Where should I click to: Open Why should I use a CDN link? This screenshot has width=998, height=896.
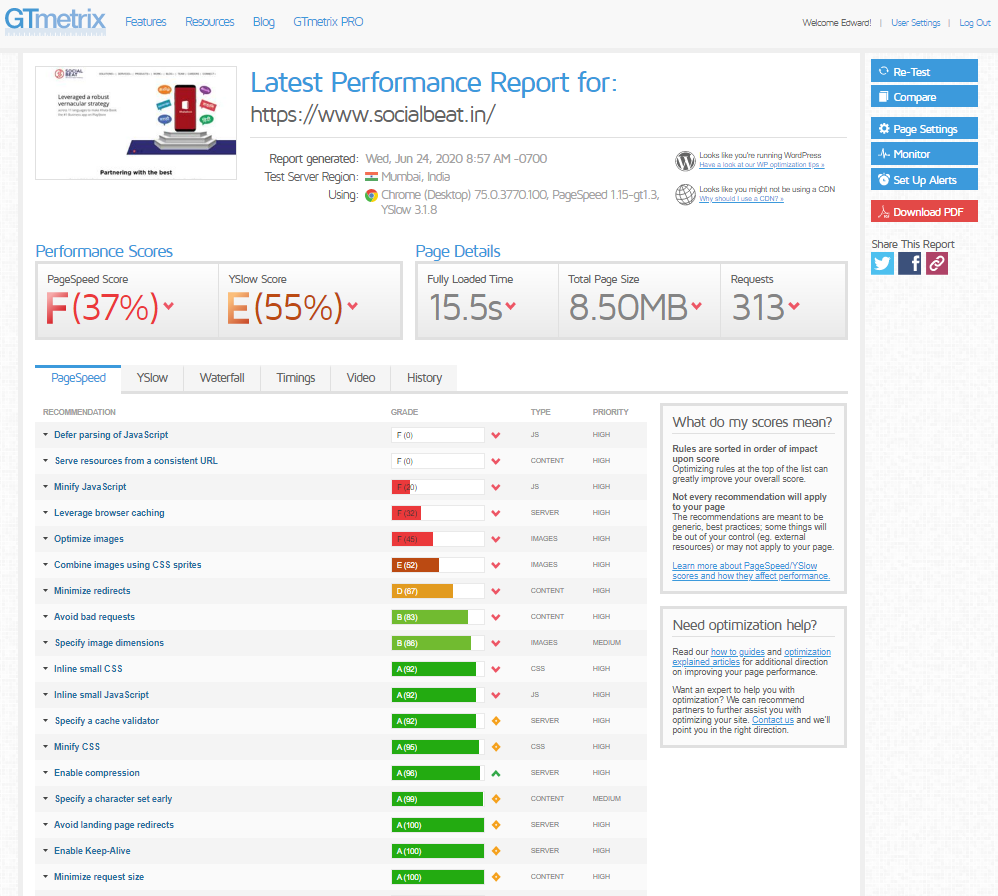[741, 199]
